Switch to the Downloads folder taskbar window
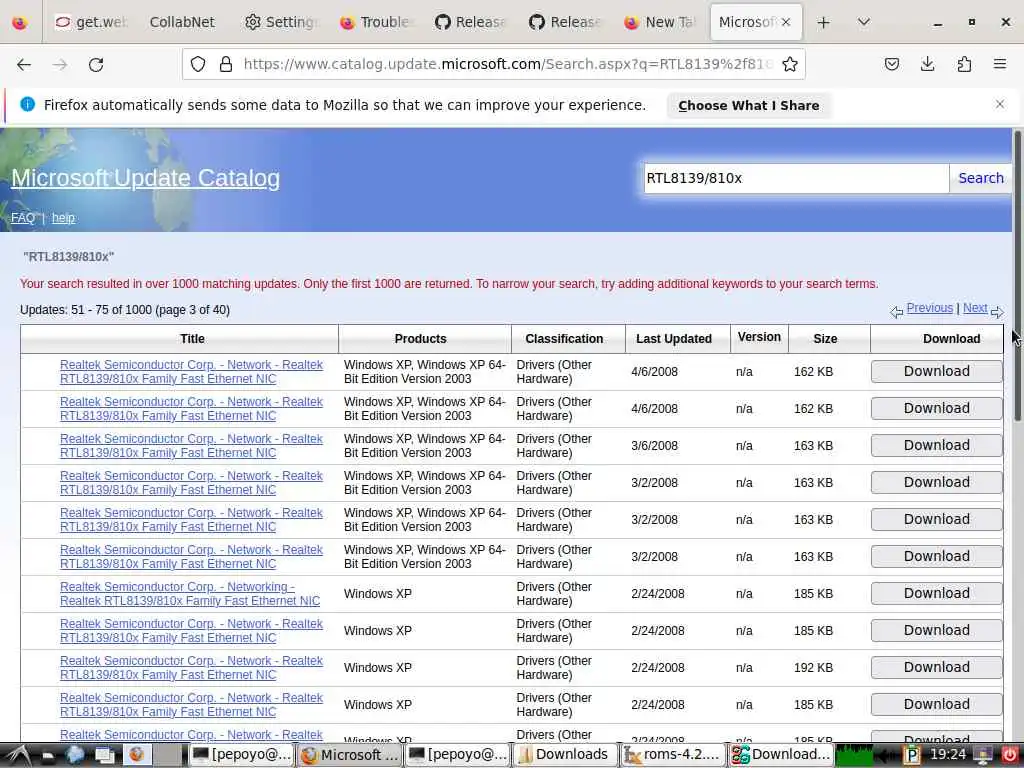The width and height of the screenshot is (1024, 768). click(566, 755)
